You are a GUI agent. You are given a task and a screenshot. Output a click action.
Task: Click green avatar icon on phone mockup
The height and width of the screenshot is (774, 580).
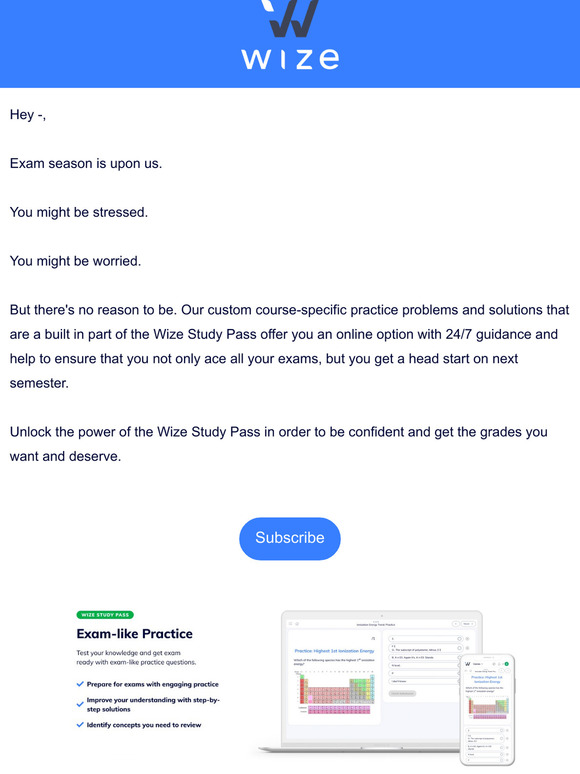point(506,664)
